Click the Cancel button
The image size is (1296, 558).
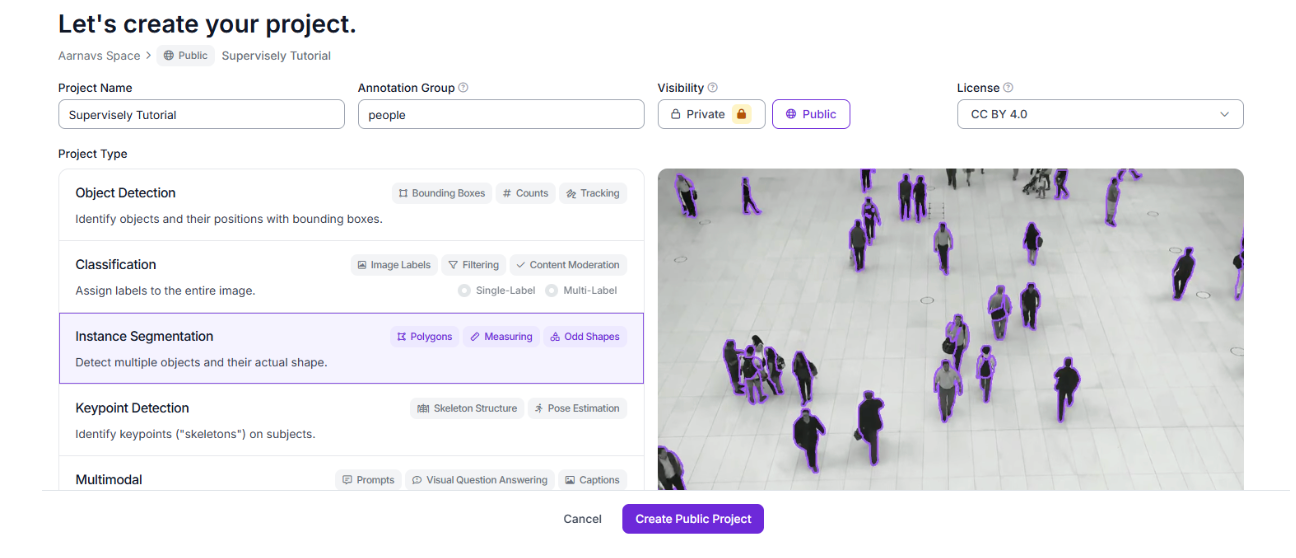tap(583, 519)
